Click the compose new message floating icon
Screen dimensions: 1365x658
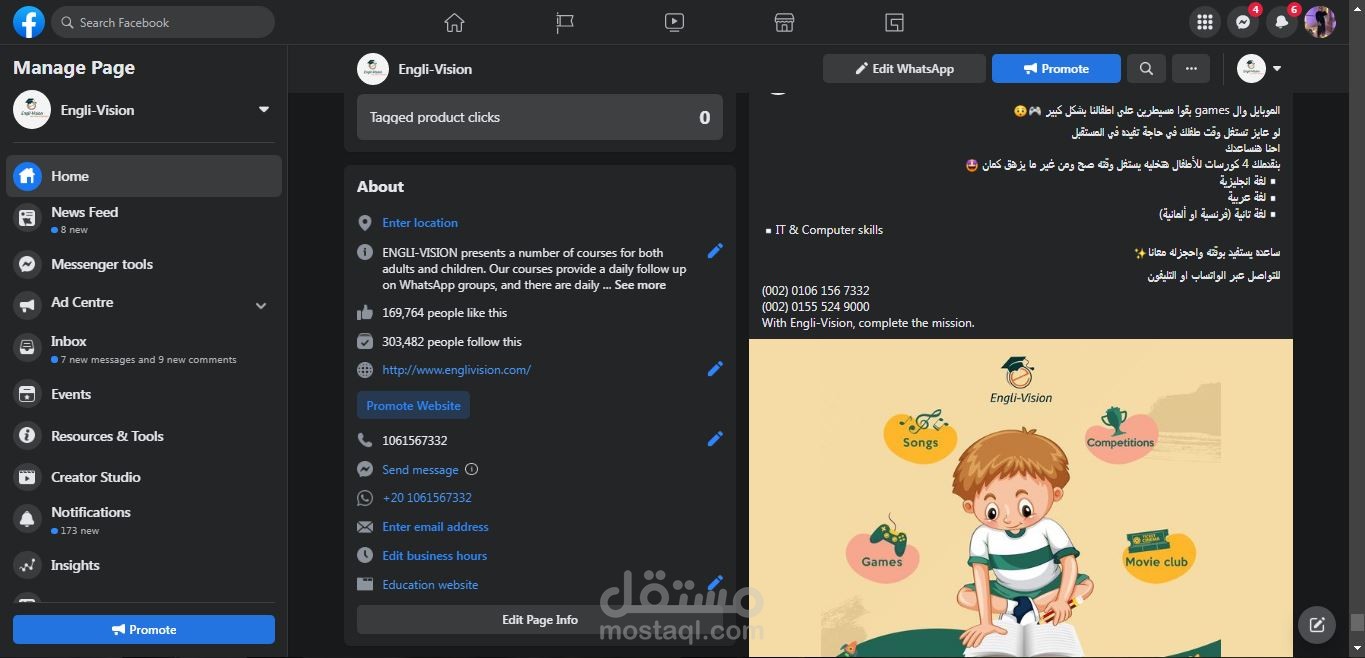point(1317,625)
